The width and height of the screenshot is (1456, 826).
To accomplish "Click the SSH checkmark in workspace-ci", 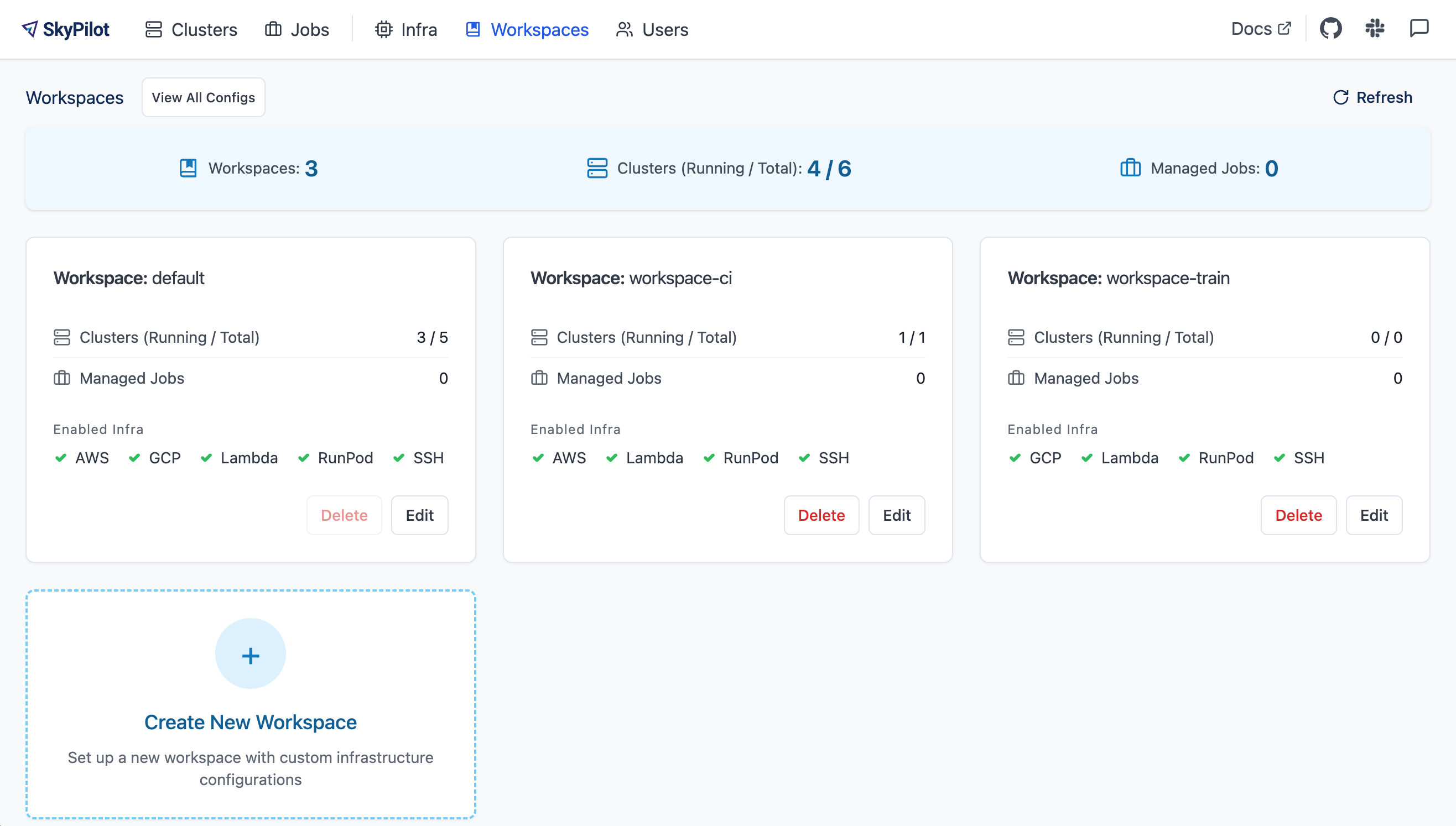I will [804, 458].
